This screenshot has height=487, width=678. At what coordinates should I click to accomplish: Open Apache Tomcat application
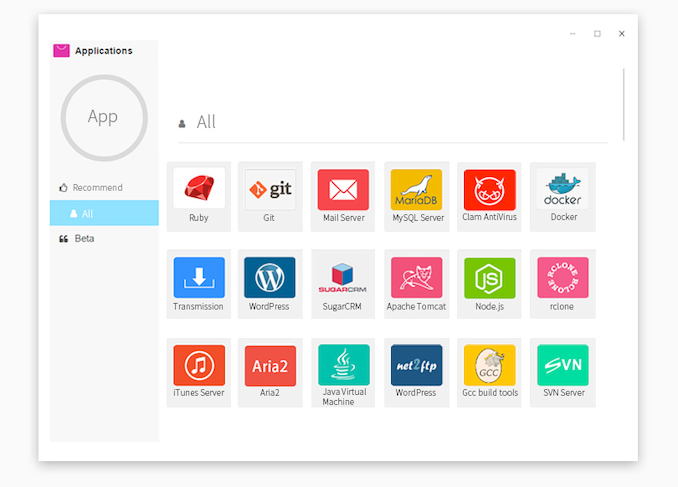coord(416,278)
